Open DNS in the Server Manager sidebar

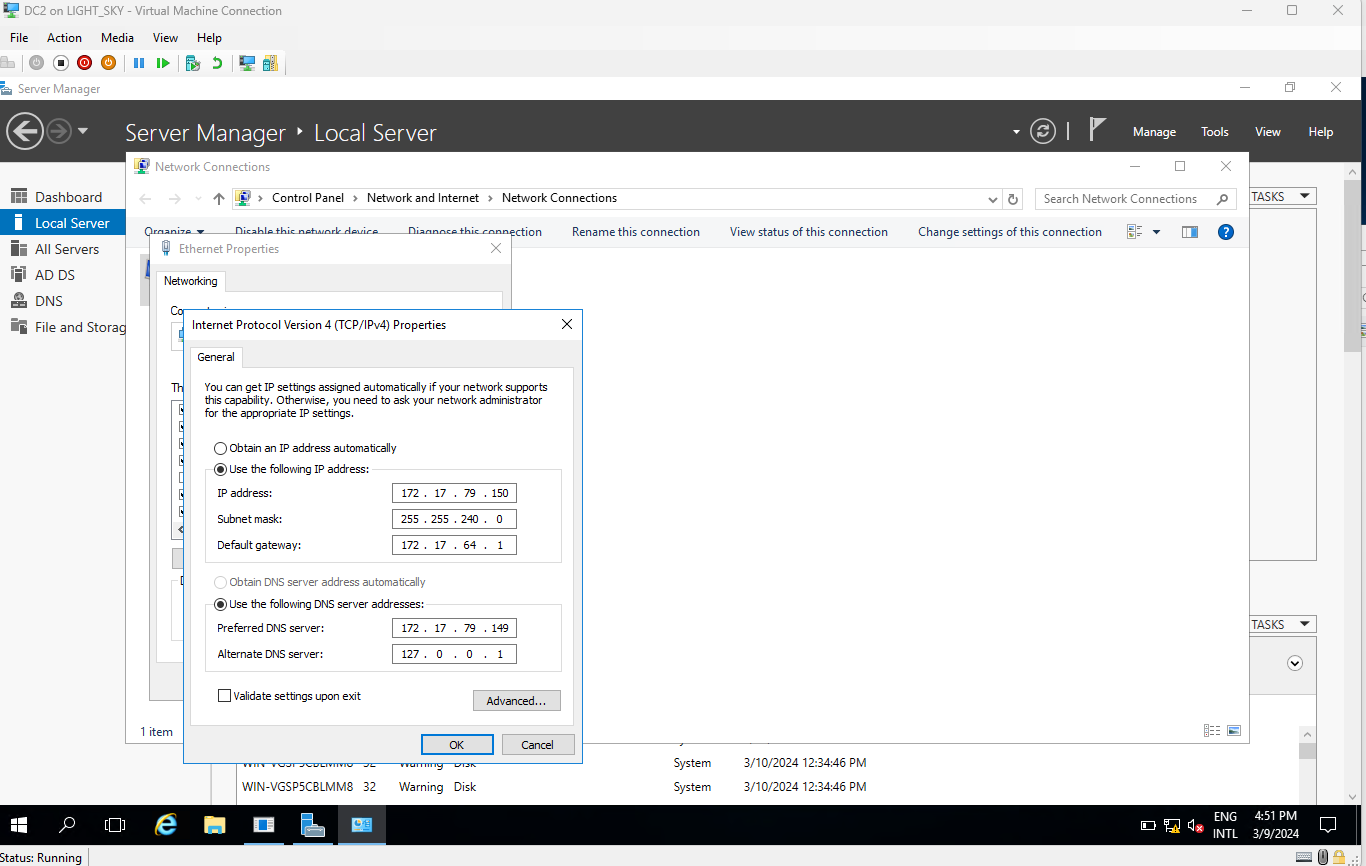[63, 301]
